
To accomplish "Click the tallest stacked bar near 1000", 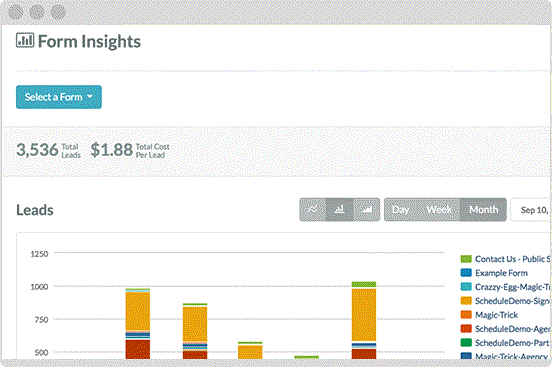I will (364, 320).
